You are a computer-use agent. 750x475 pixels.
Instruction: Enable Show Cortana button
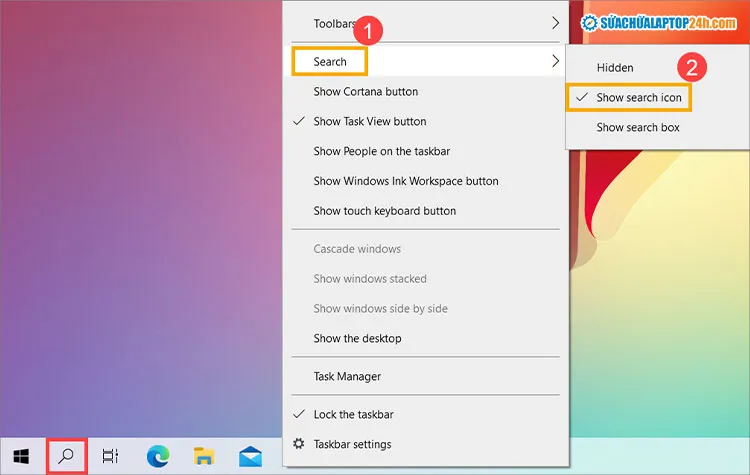[x=365, y=92]
